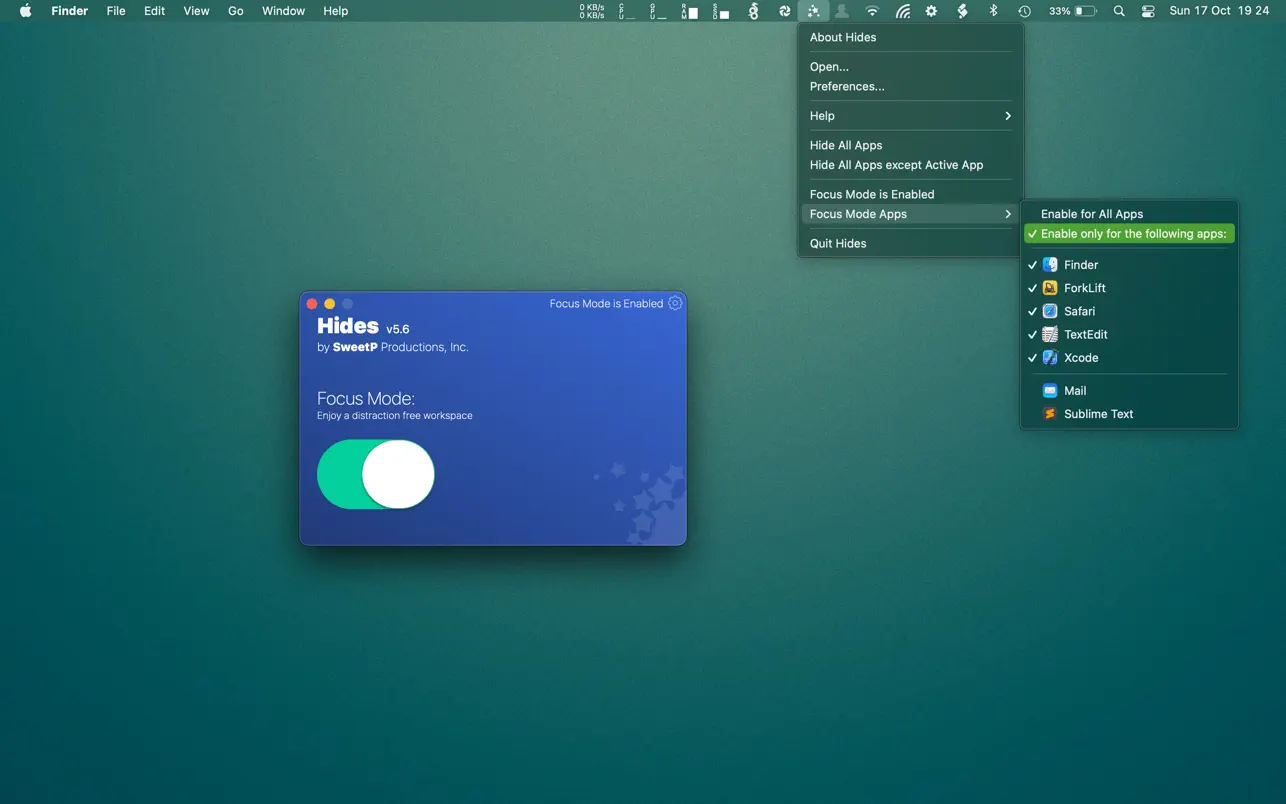Choose Preferences... from Hides menu
1286x804 pixels.
coord(847,87)
